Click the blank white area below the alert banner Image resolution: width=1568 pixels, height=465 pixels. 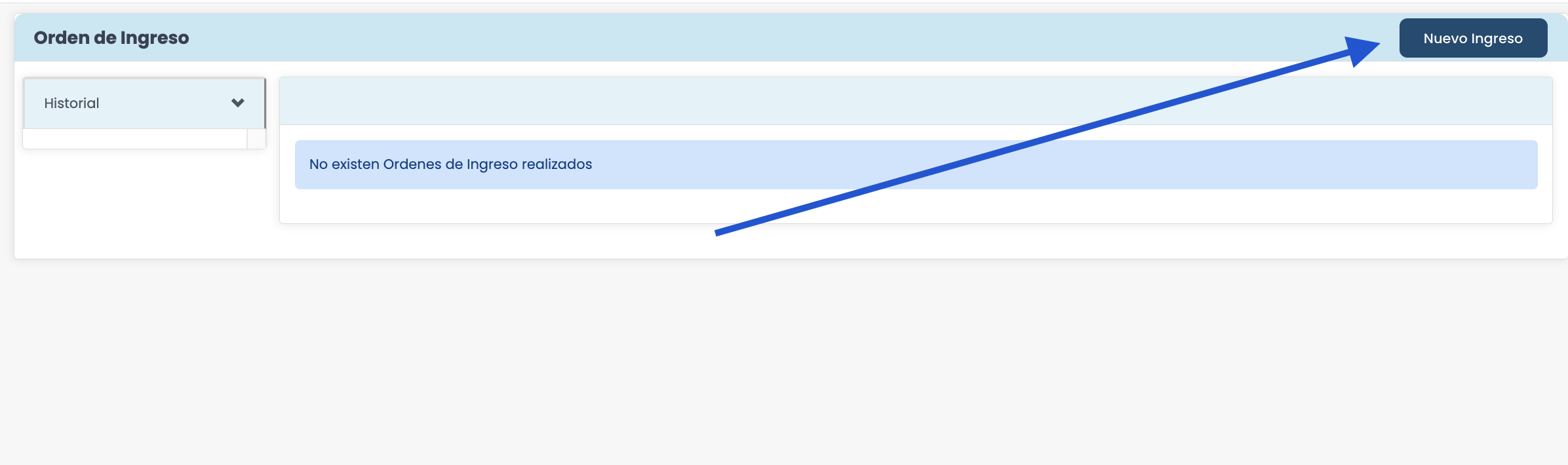[x=916, y=206]
